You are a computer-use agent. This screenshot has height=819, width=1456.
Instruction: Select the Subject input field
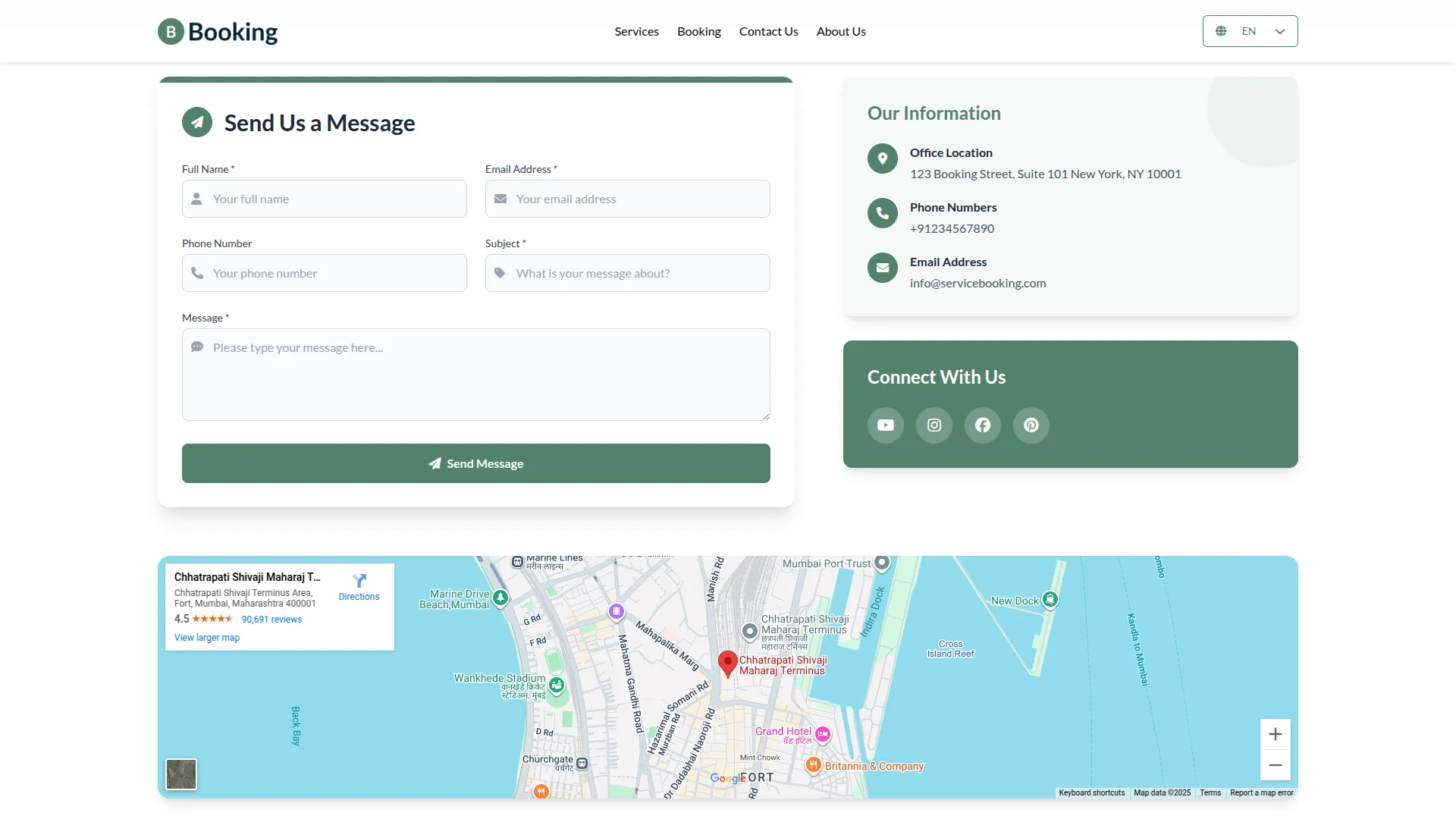pyautogui.click(x=637, y=273)
